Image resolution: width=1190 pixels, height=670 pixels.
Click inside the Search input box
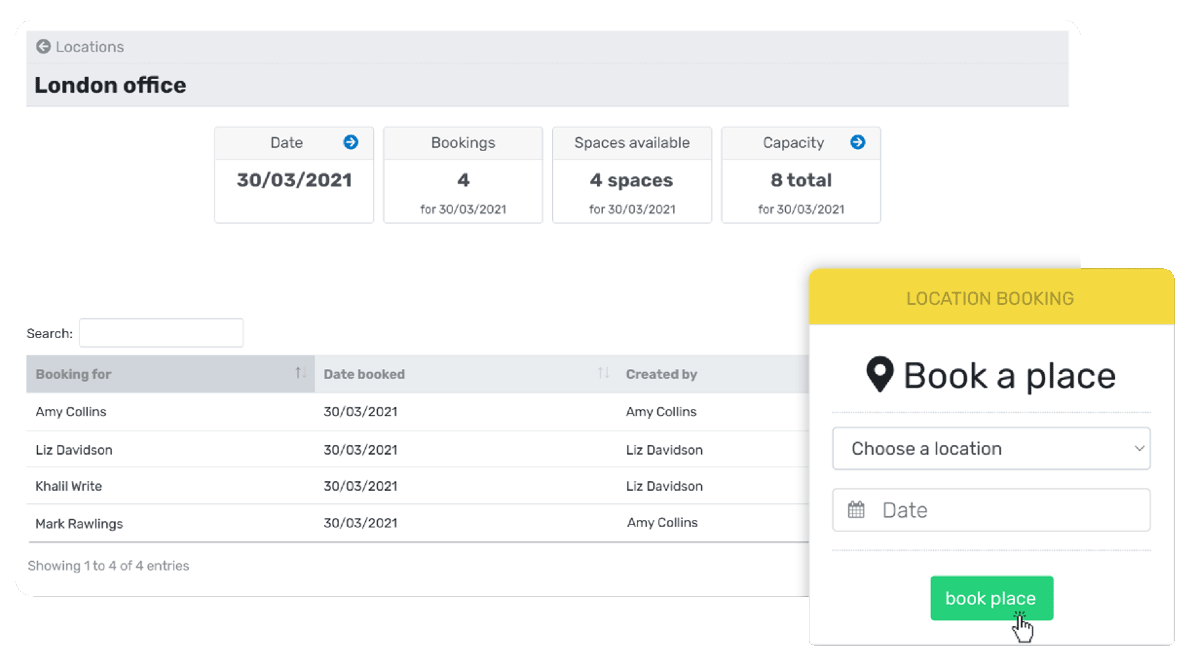161,332
